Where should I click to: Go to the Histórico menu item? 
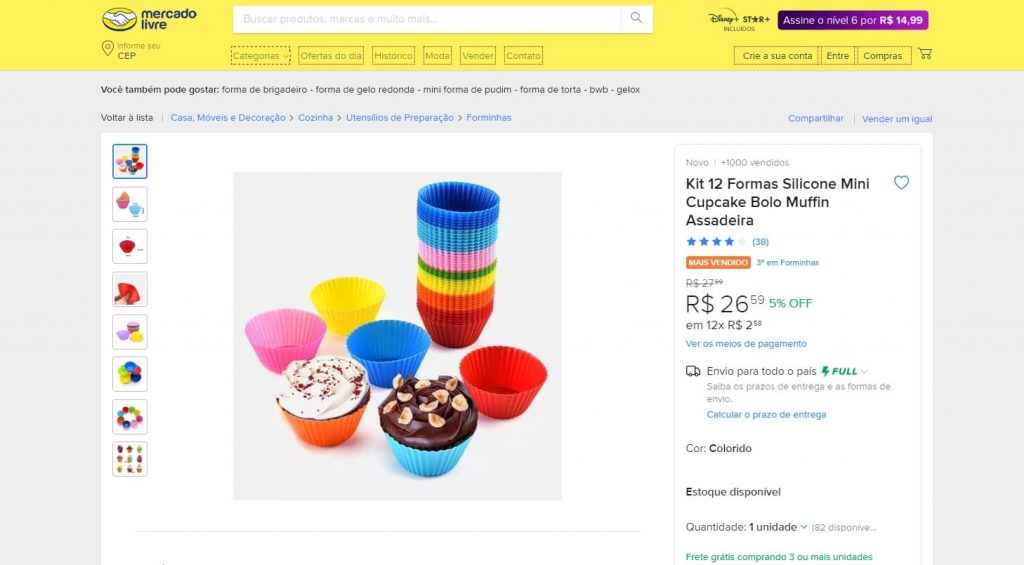[x=393, y=56]
